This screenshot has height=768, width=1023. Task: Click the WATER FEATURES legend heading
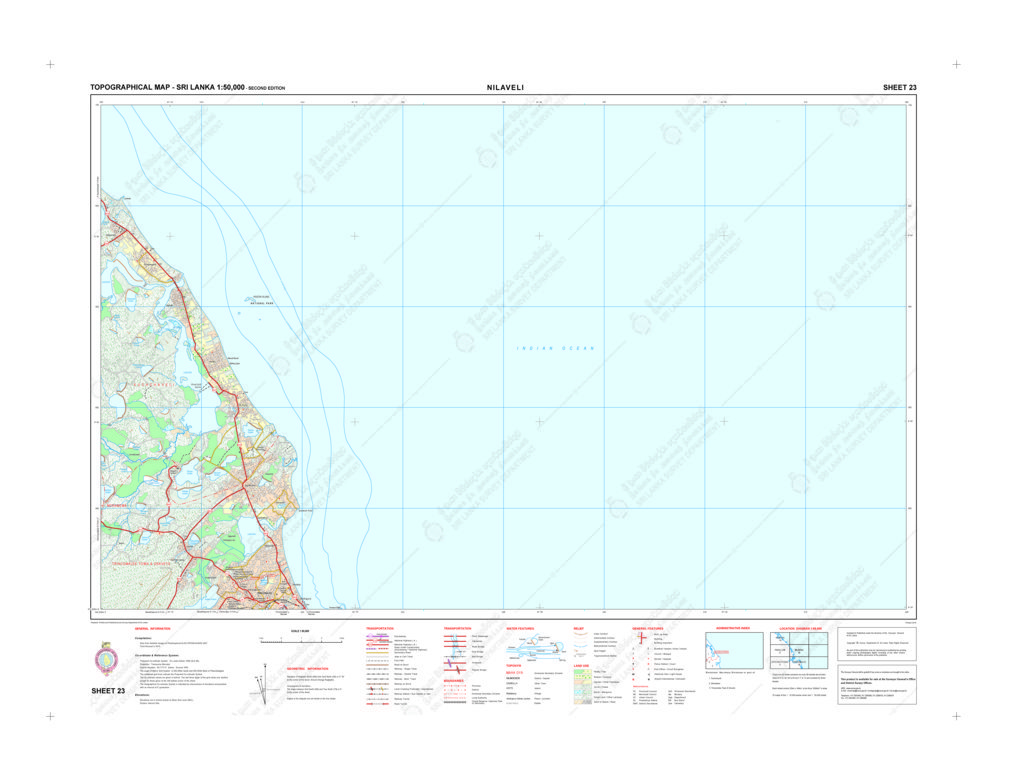(x=520, y=628)
